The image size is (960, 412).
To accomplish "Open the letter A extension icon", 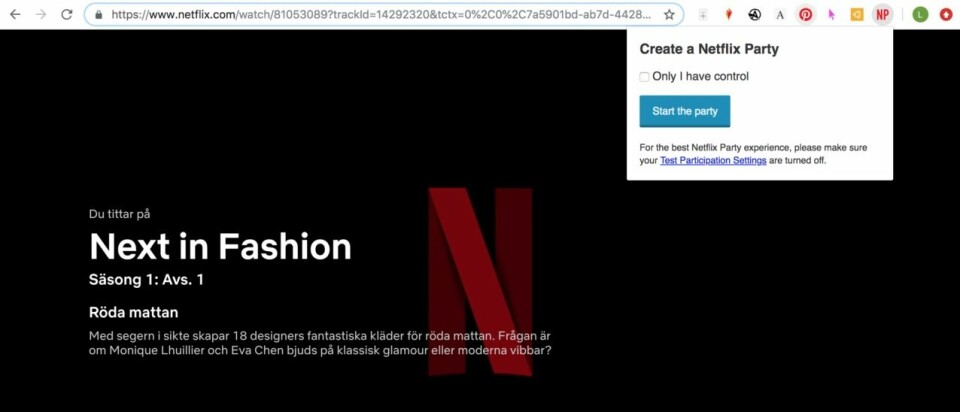I will click(x=780, y=15).
